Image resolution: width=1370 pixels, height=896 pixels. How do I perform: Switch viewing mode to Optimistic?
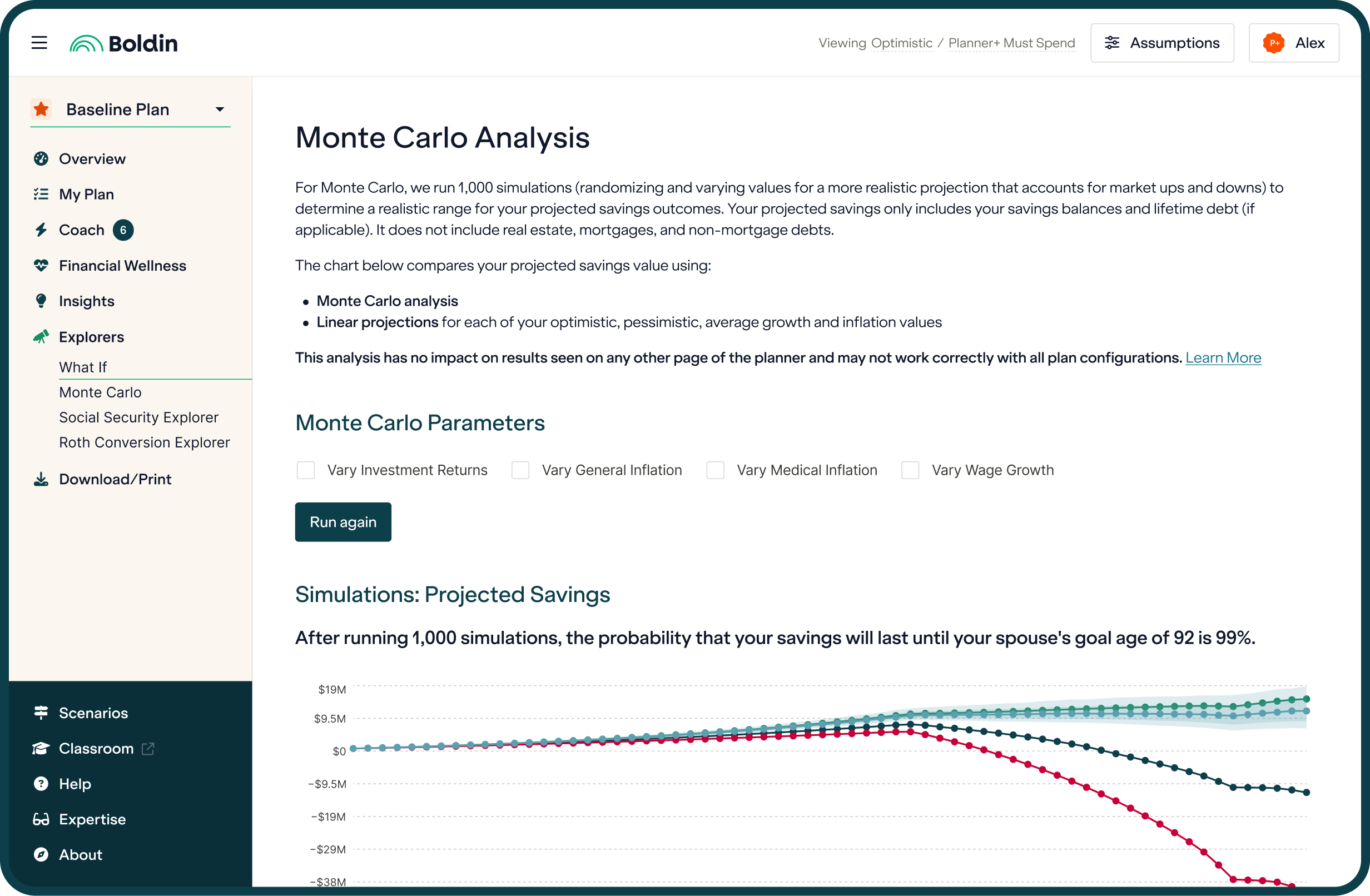pyautogui.click(x=901, y=43)
